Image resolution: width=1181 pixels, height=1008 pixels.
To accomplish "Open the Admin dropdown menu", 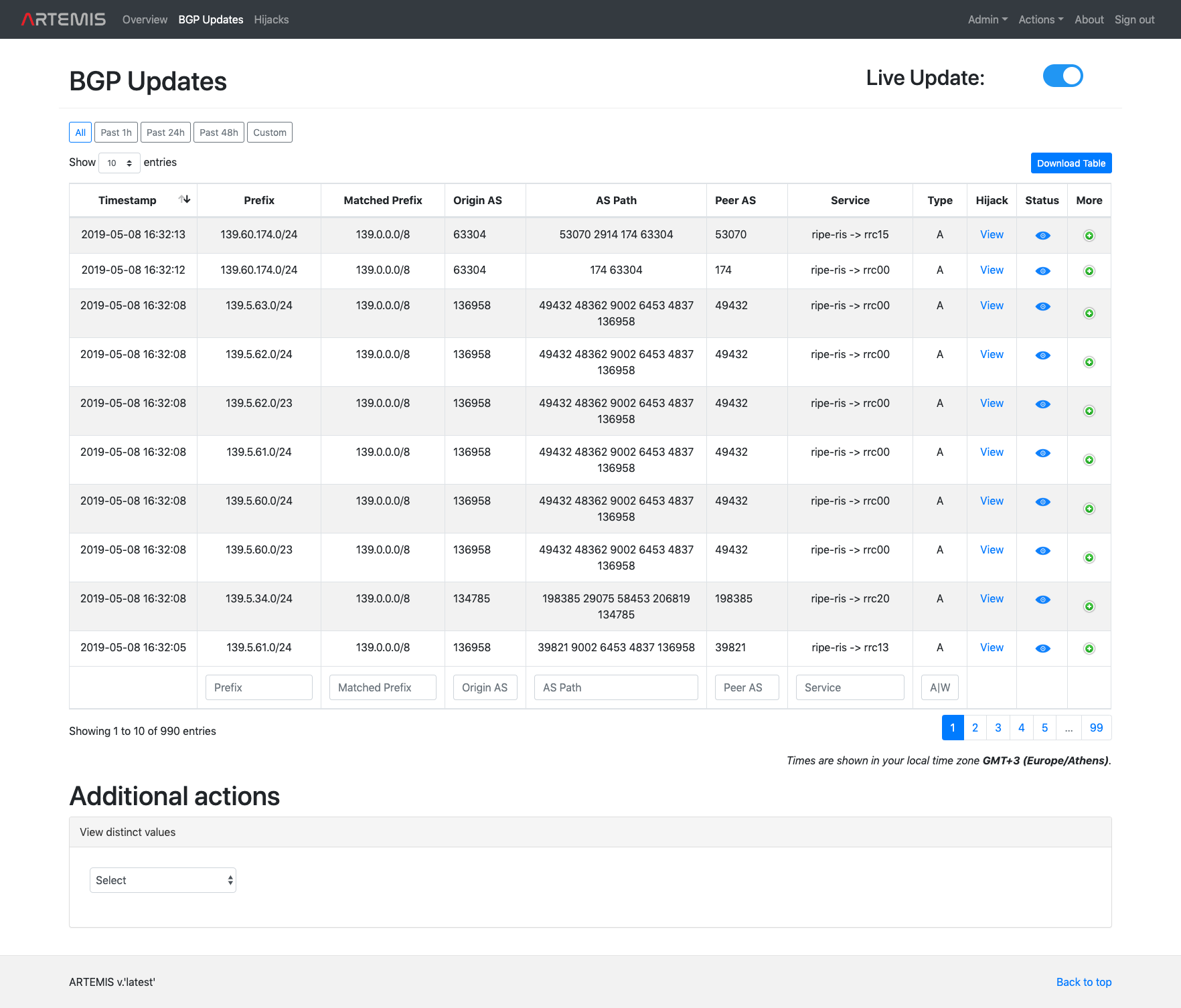I will [987, 19].
